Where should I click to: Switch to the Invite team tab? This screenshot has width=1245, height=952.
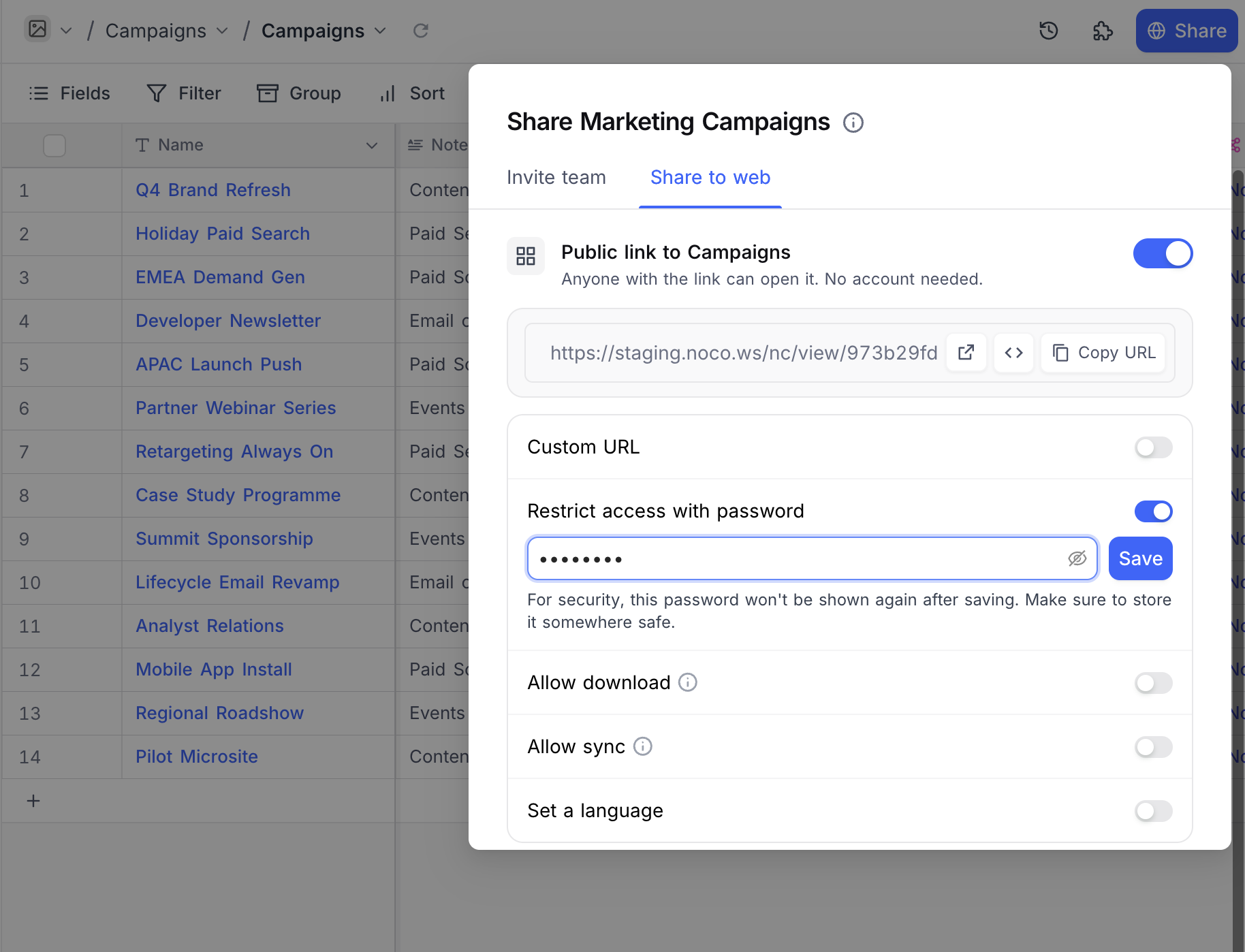556,178
